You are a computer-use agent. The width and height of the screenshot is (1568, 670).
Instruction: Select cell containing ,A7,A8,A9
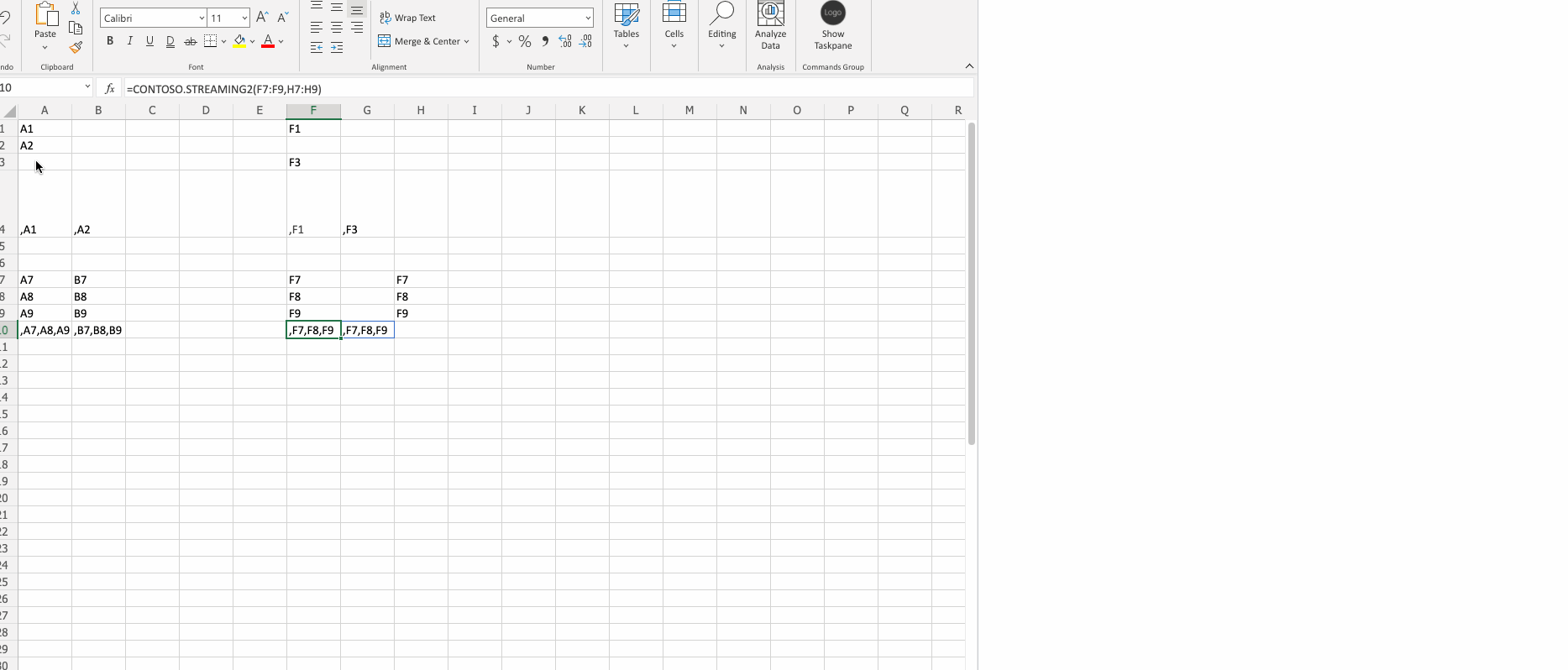pyautogui.click(x=45, y=330)
